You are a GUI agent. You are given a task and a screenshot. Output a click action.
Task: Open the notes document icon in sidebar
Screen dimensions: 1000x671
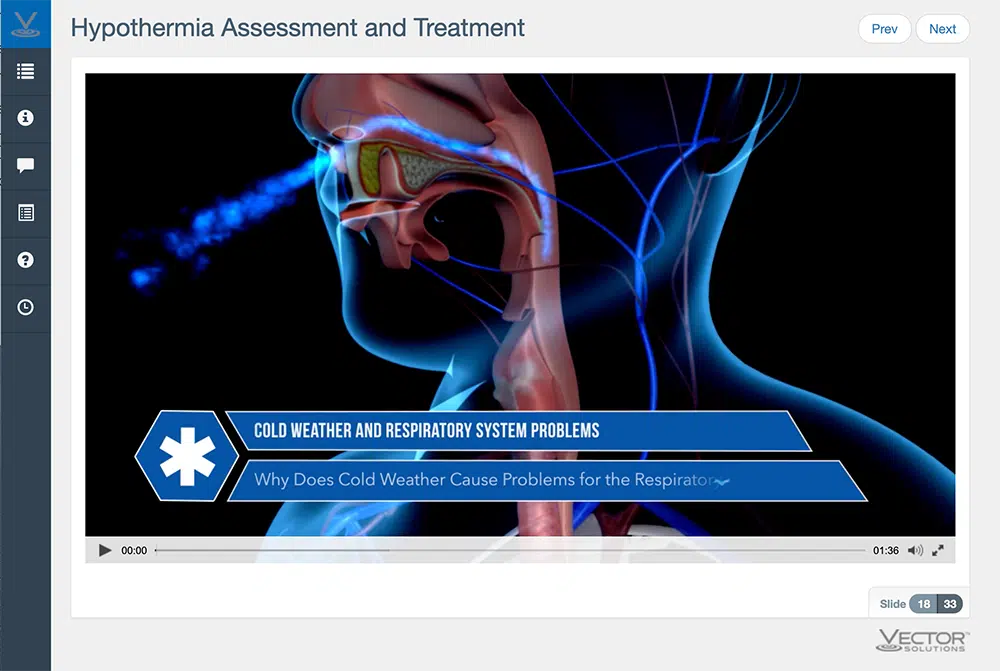[x=25, y=213]
